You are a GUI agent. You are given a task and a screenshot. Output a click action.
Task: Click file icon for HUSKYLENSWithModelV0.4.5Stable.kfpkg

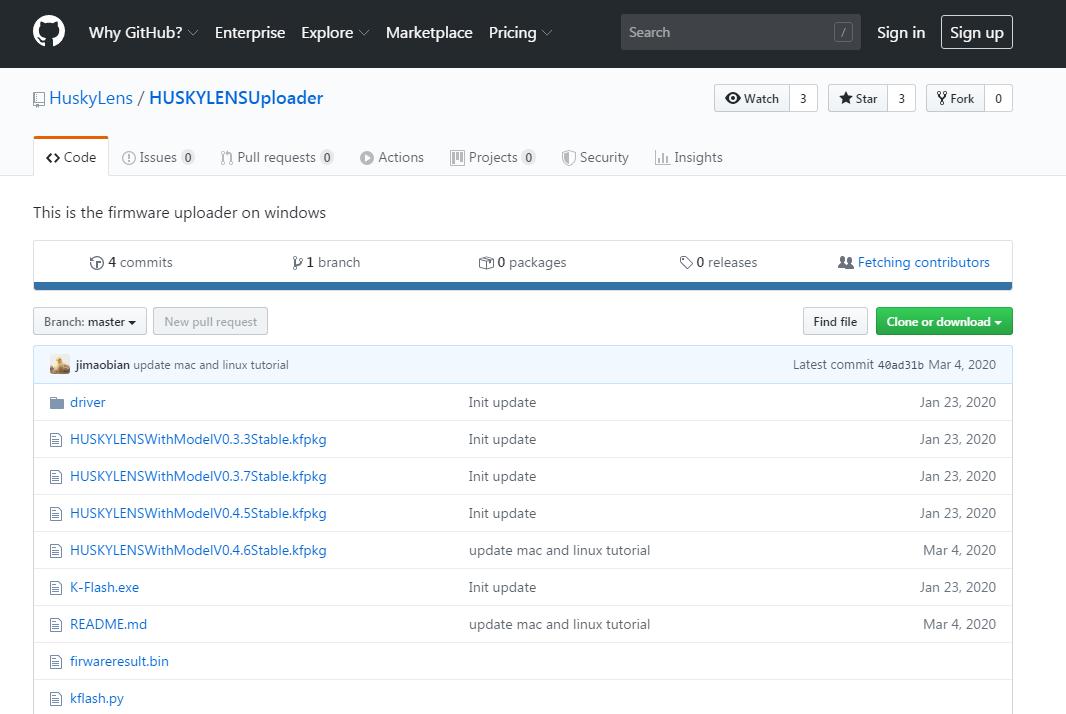56,514
